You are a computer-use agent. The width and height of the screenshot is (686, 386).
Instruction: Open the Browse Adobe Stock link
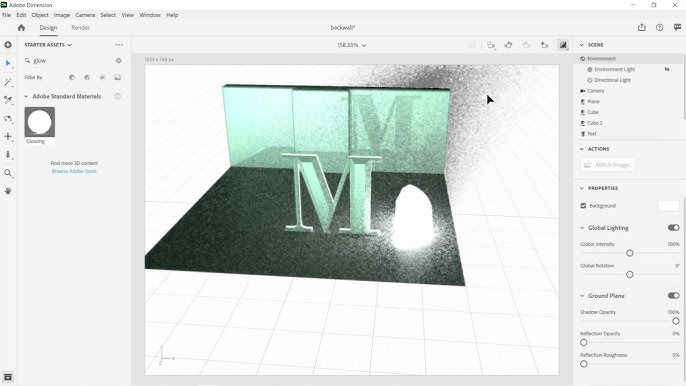pos(74,171)
